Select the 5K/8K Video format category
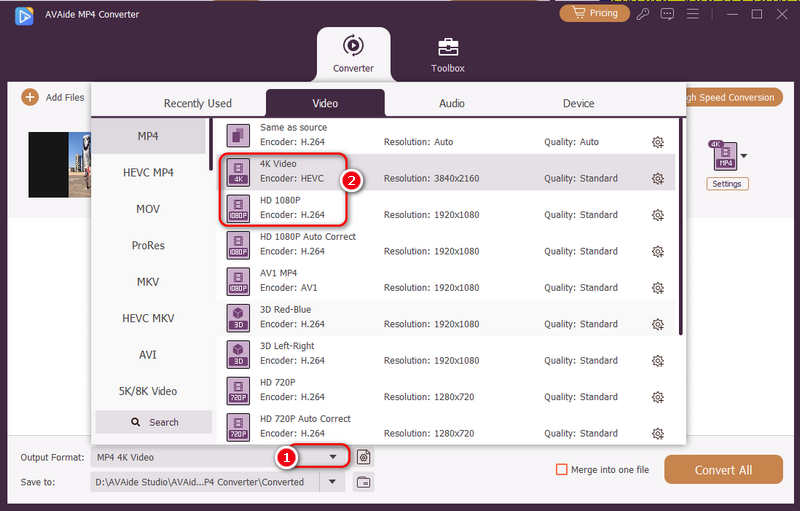The height and width of the screenshot is (511, 800). (148, 391)
